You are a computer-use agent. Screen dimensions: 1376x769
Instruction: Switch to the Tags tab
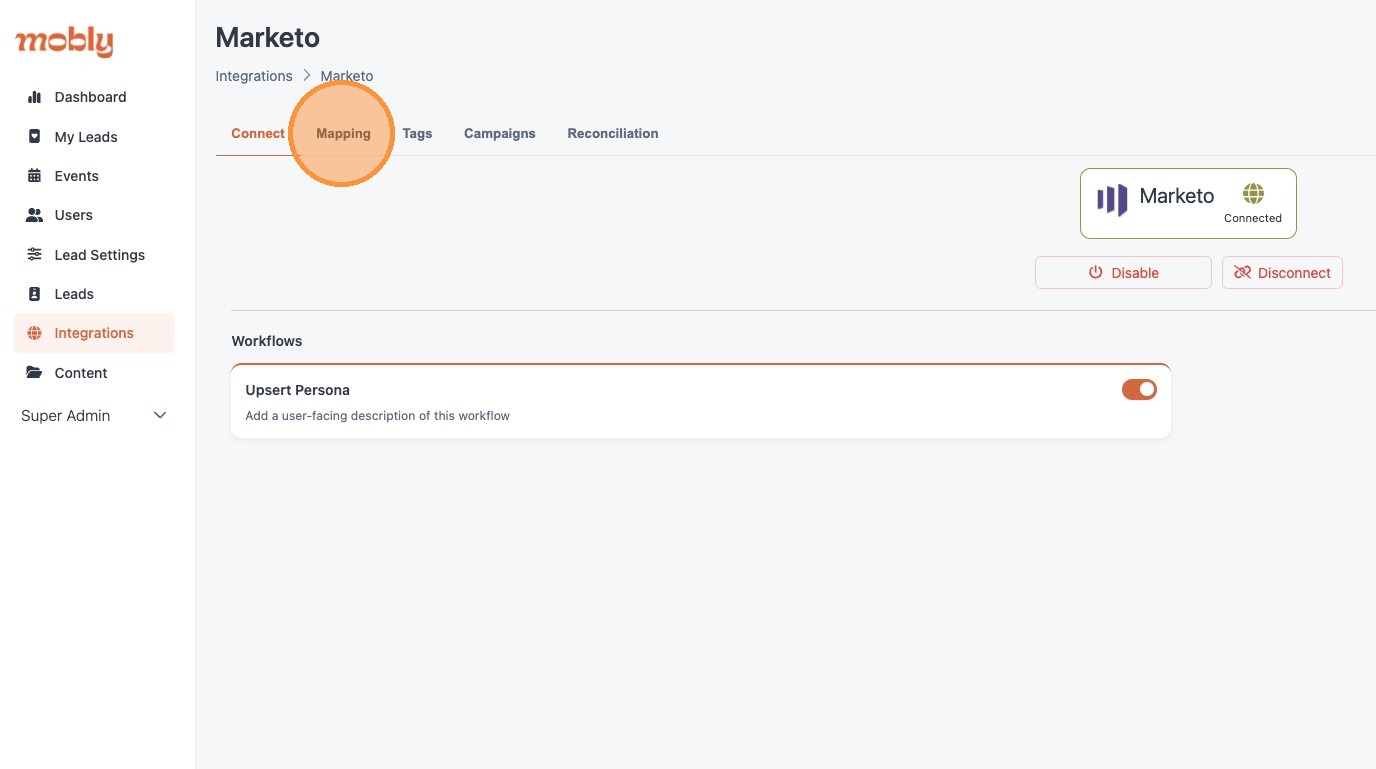(x=417, y=133)
